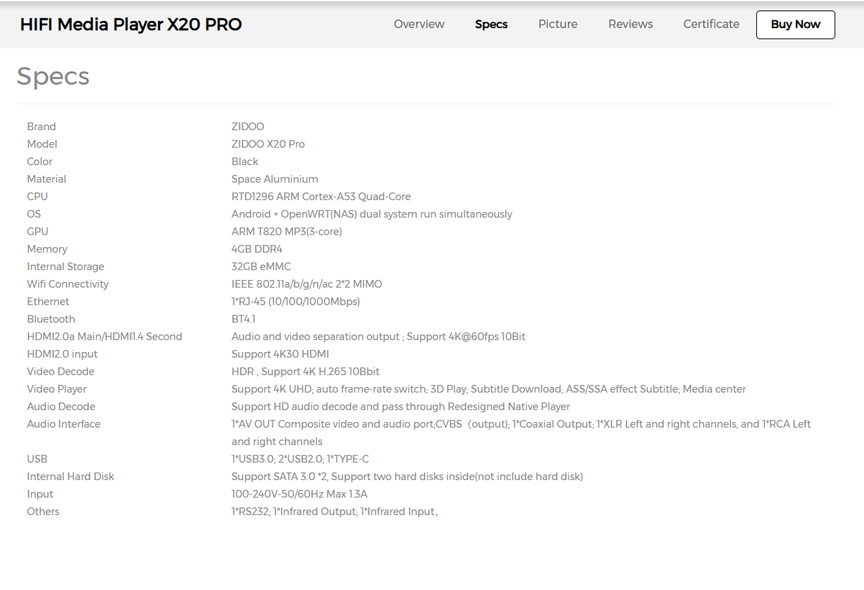864x590 pixels.
Task: Click the Ethernet label
Action: tap(48, 301)
